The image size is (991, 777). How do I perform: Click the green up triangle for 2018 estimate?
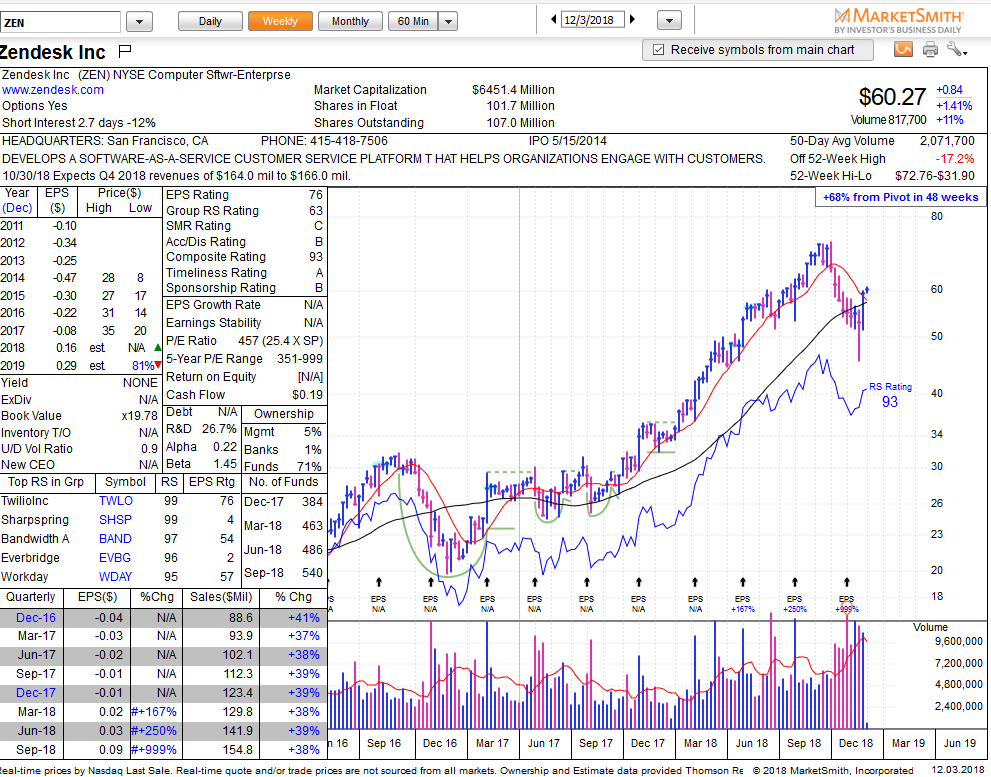tap(157, 348)
